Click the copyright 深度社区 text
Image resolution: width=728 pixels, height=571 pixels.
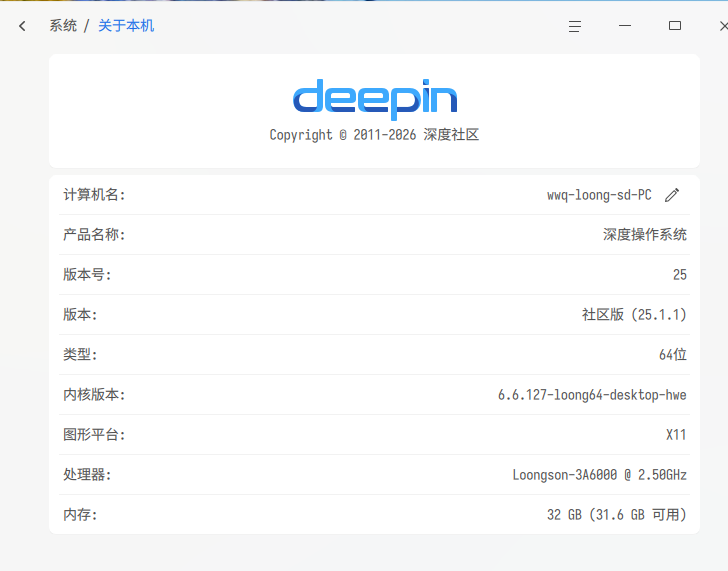point(451,135)
